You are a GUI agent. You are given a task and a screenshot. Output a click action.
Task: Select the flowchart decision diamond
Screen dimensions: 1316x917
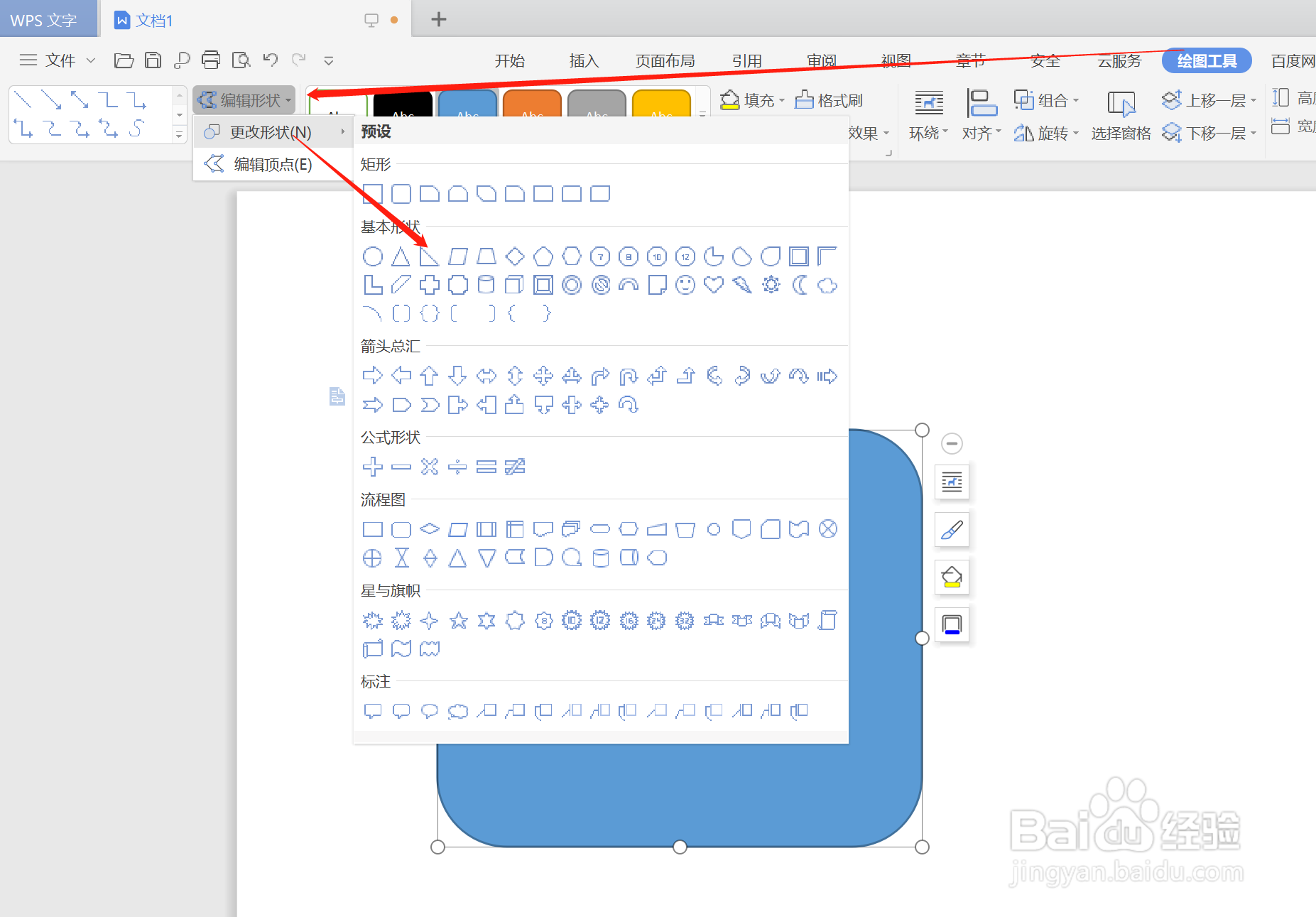[x=430, y=529]
